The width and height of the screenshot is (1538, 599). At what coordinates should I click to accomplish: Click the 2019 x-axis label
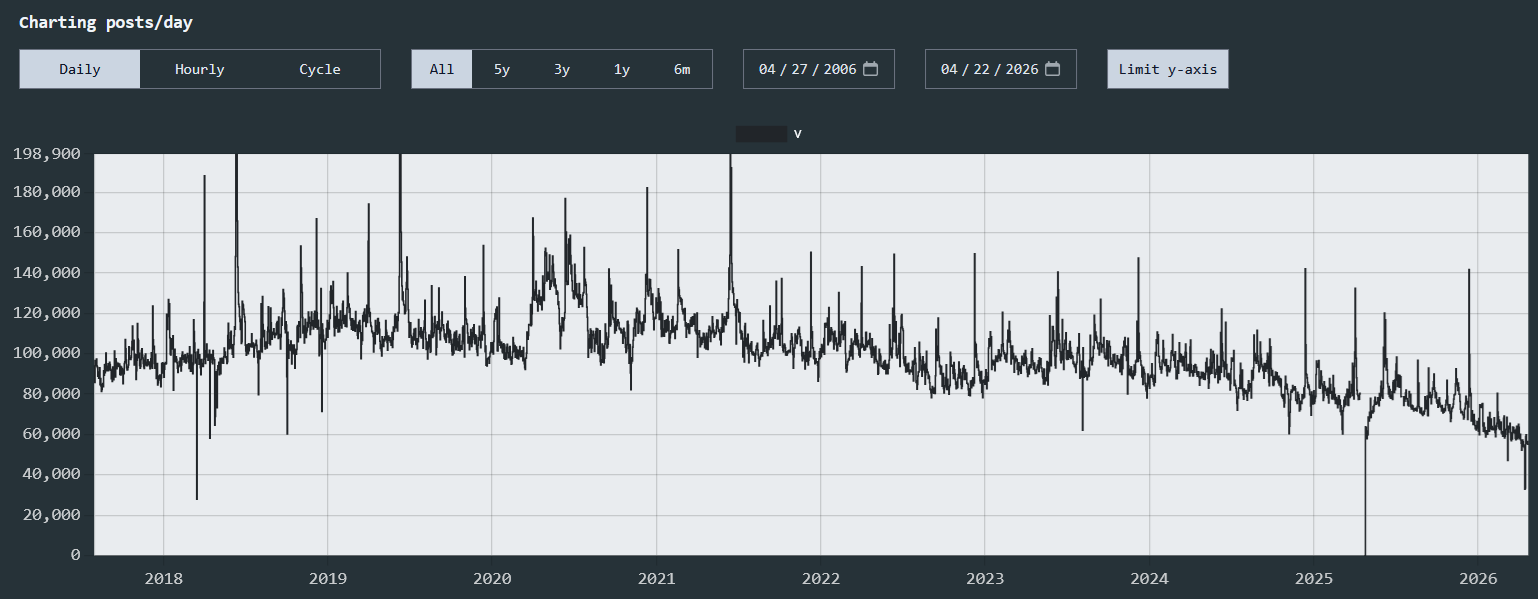point(327,578)
